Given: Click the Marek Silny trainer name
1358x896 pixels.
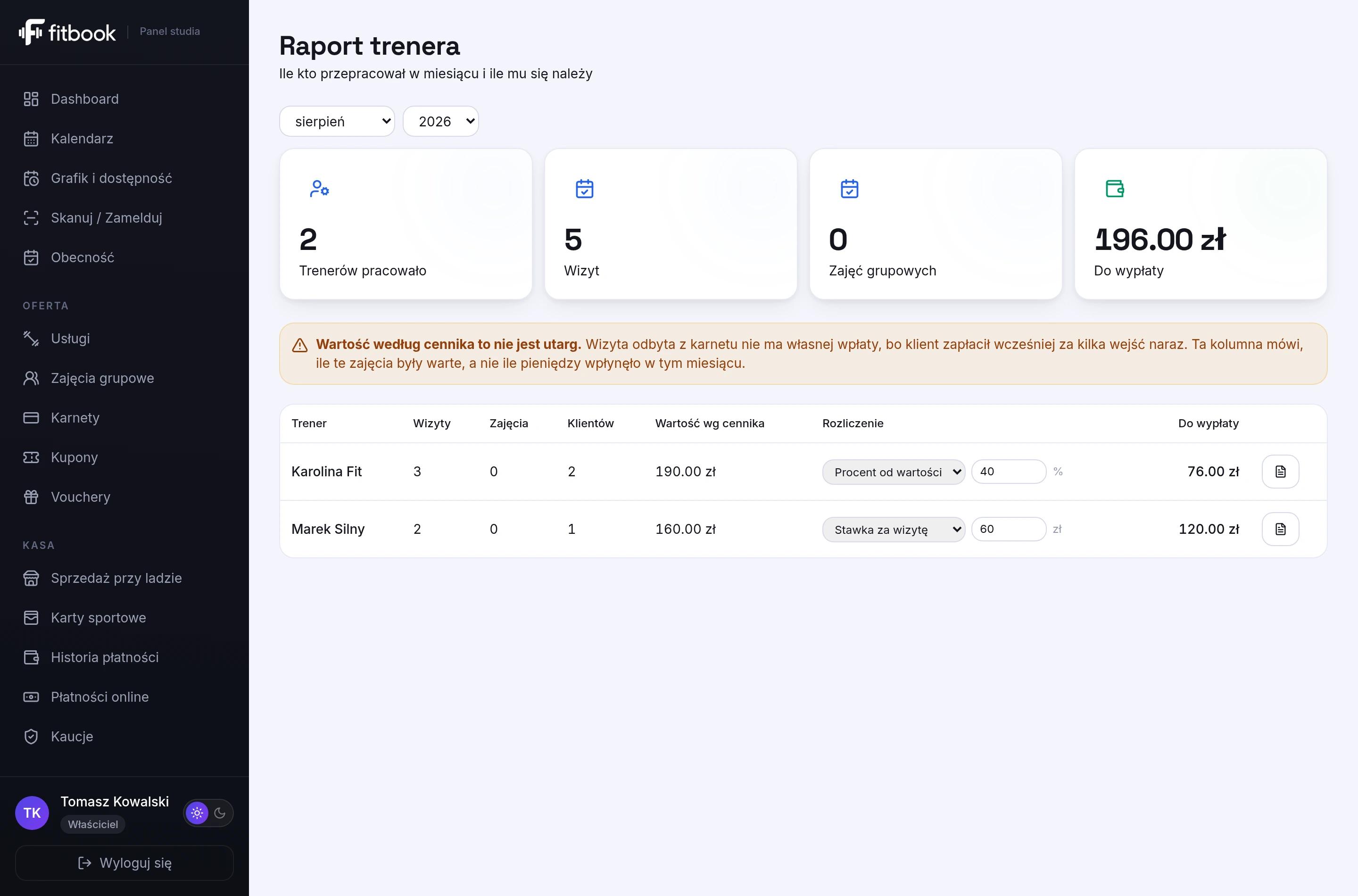Looking at the screenshot, I should (328, 529).
